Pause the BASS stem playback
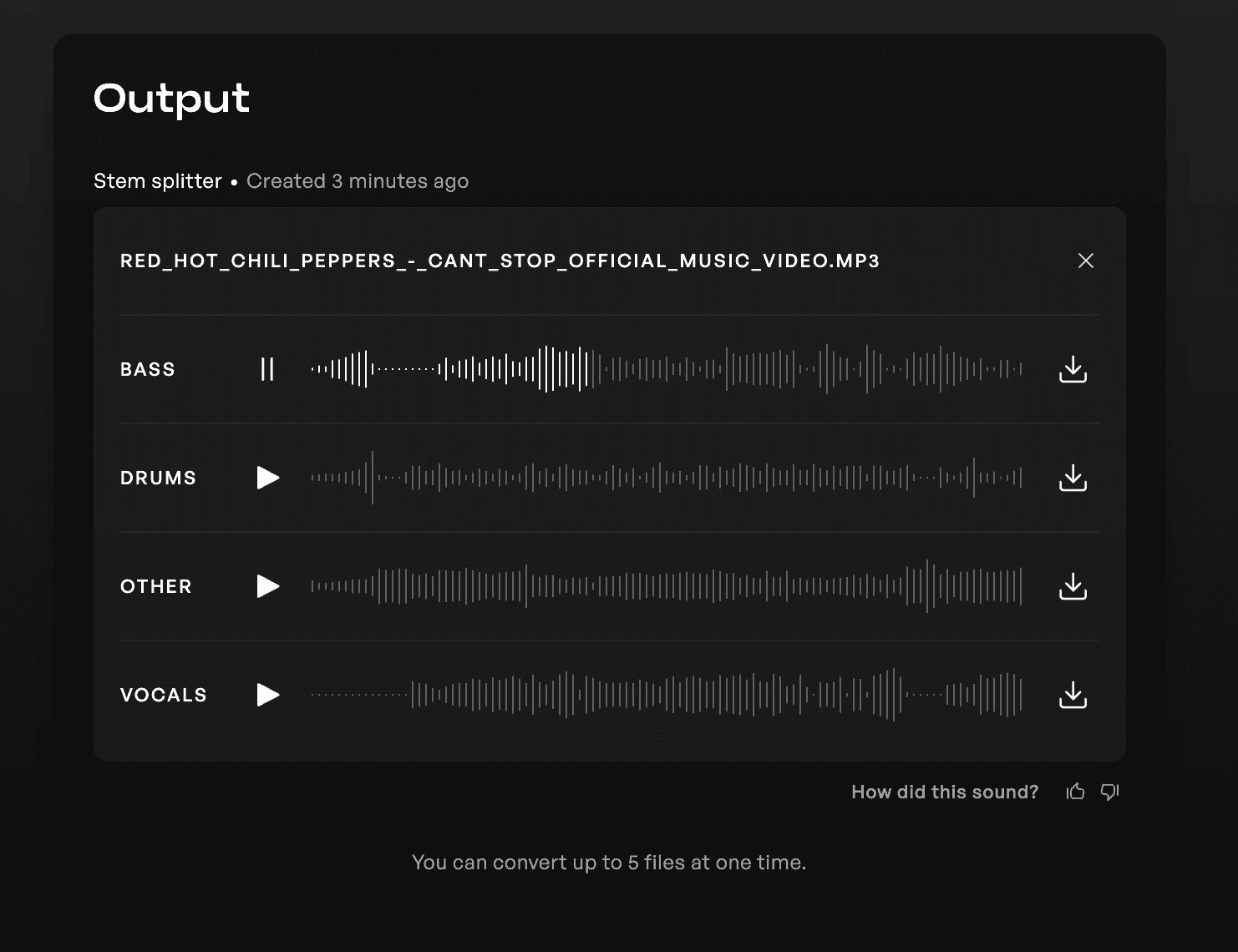Viewport: 1238px width, 952px height. coord(267,369)
